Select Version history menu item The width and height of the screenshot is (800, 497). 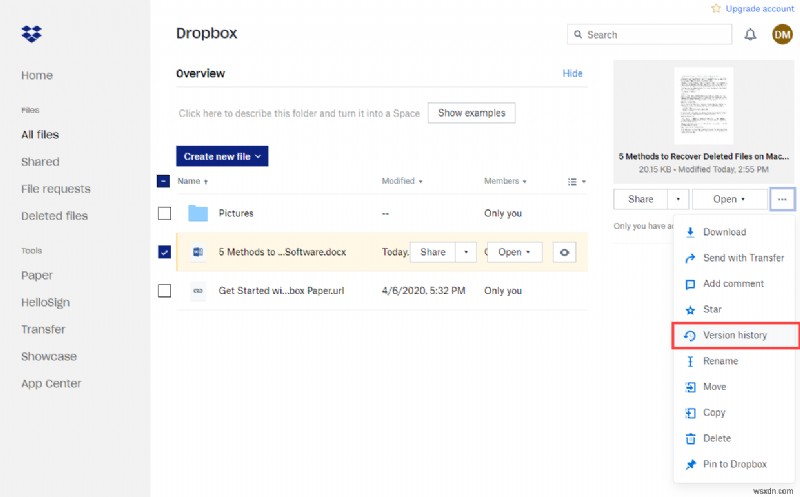coord(734,336)
